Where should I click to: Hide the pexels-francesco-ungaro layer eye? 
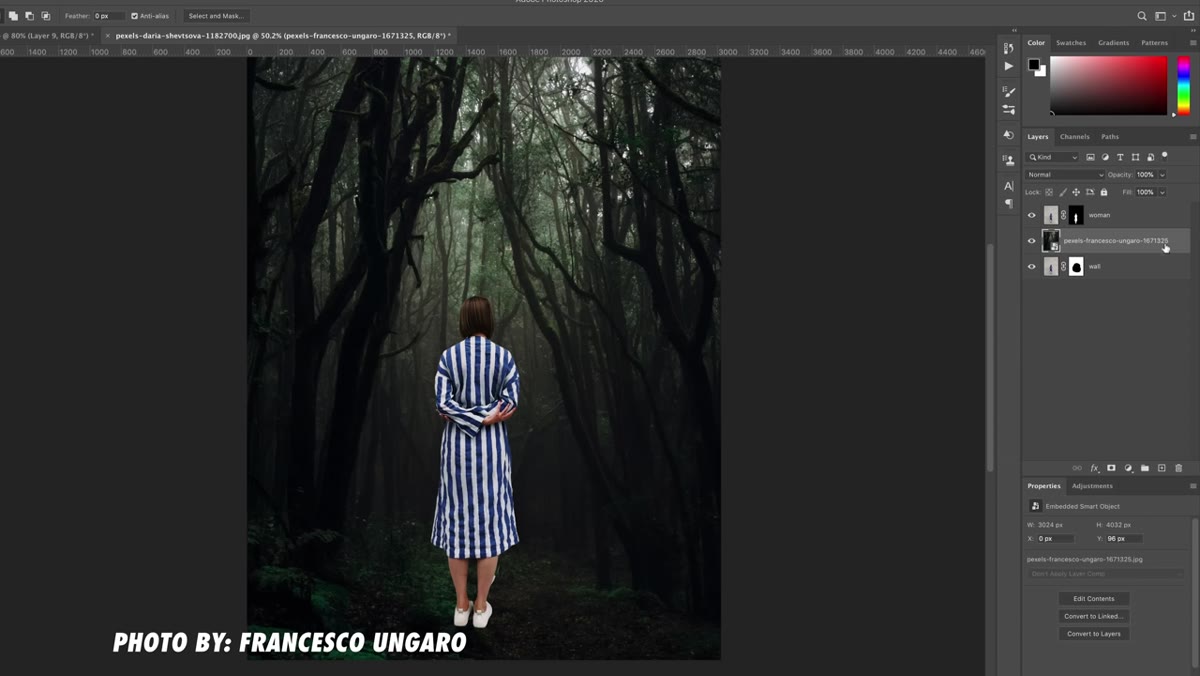click(1032, 240)
